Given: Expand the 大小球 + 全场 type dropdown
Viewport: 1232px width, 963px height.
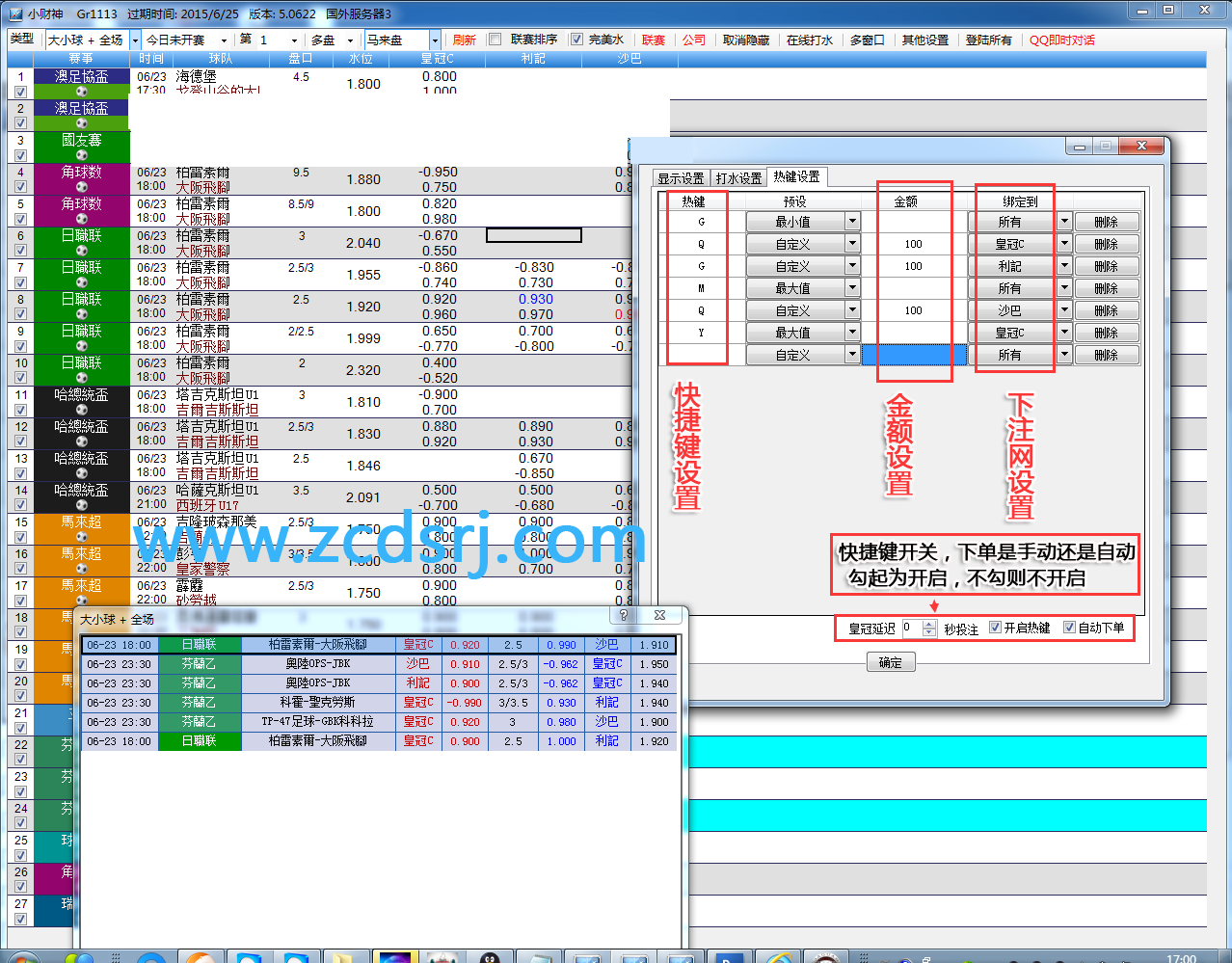Looking at the screenshot, I should click(x=135, y=40).
